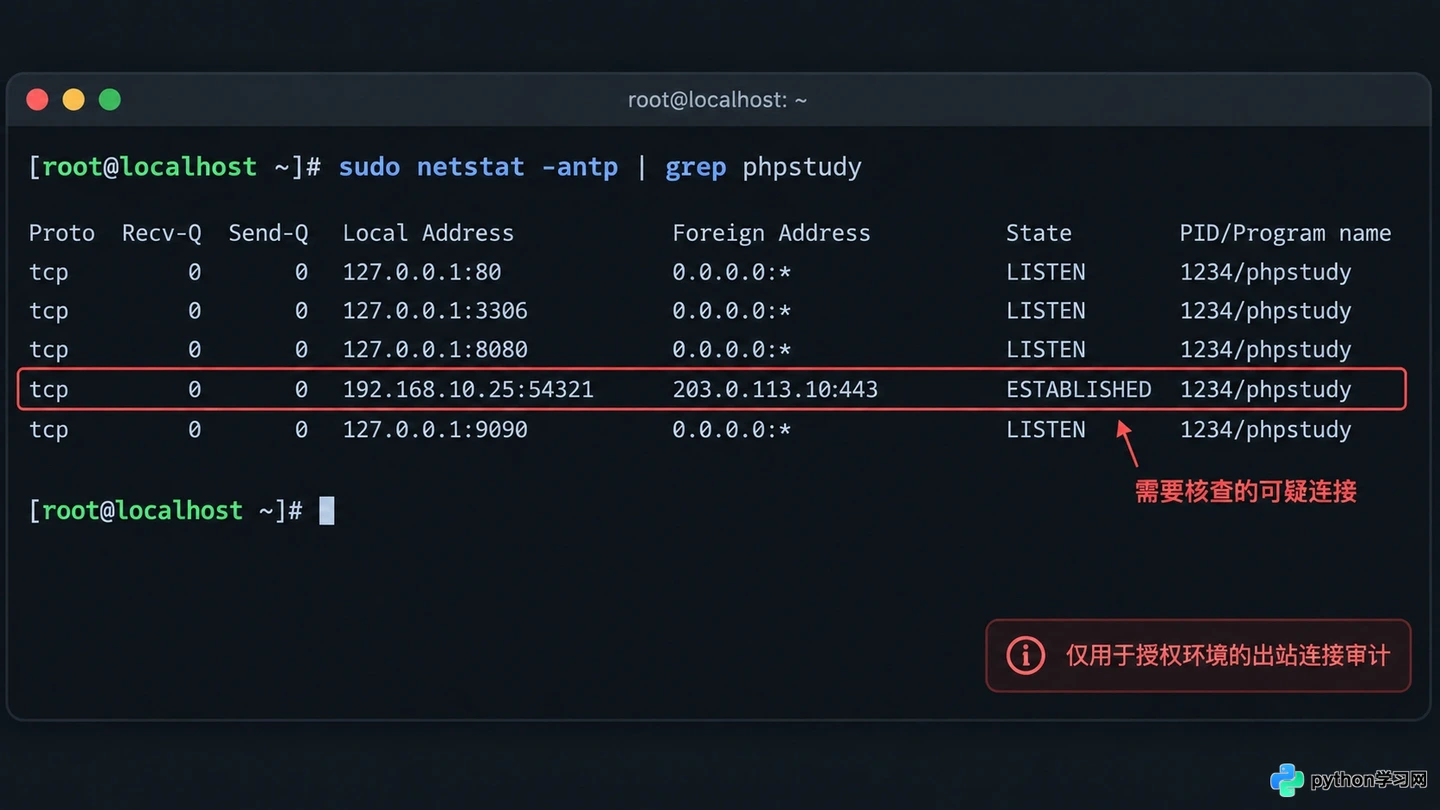The width and height of the screenshot is (1440, 810).
Task: Click "grep" in the command line
Action: pyautogui.click(x=695, y=167)
